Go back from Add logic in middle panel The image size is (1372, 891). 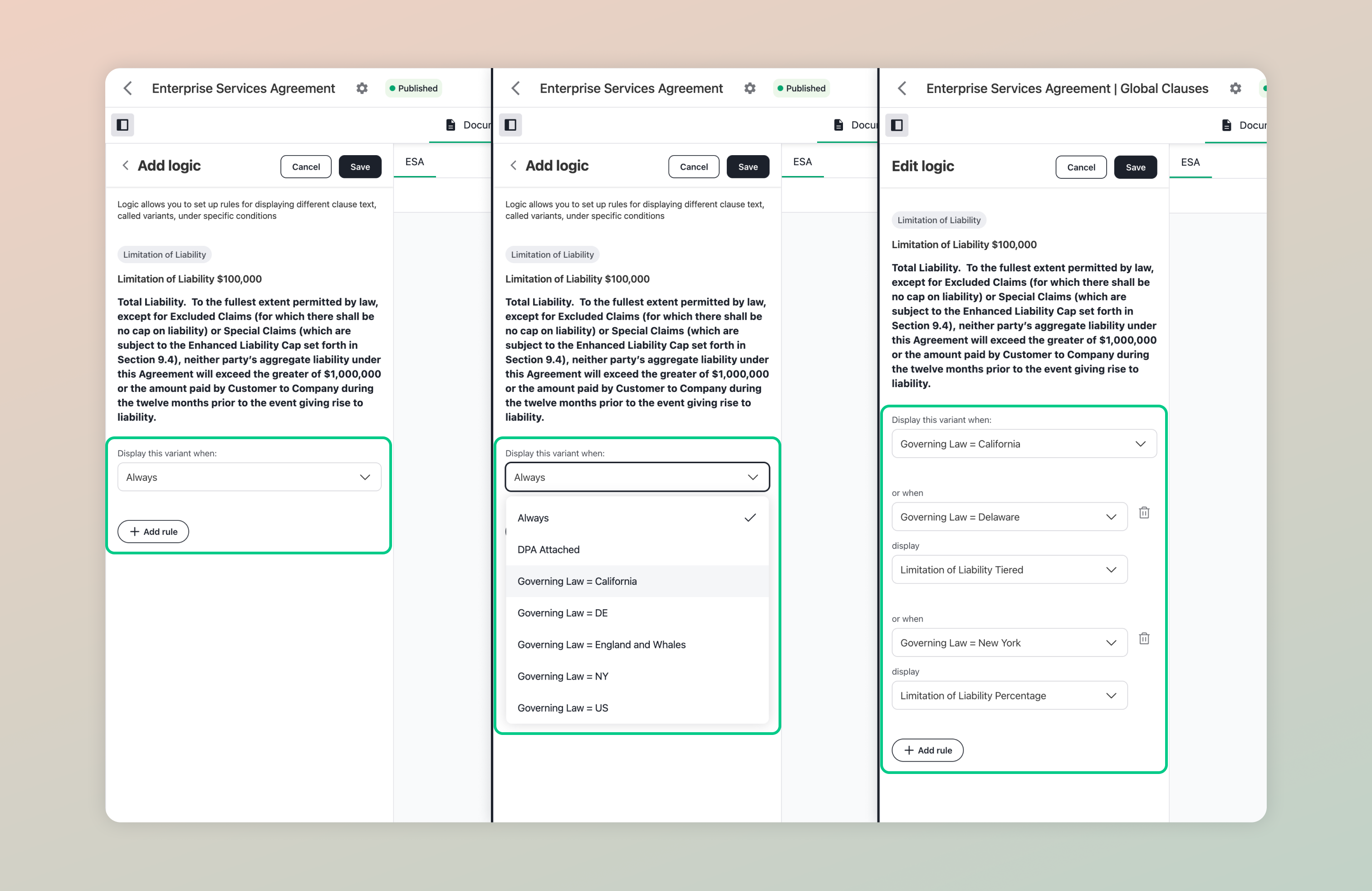click(x=513, y=166)
